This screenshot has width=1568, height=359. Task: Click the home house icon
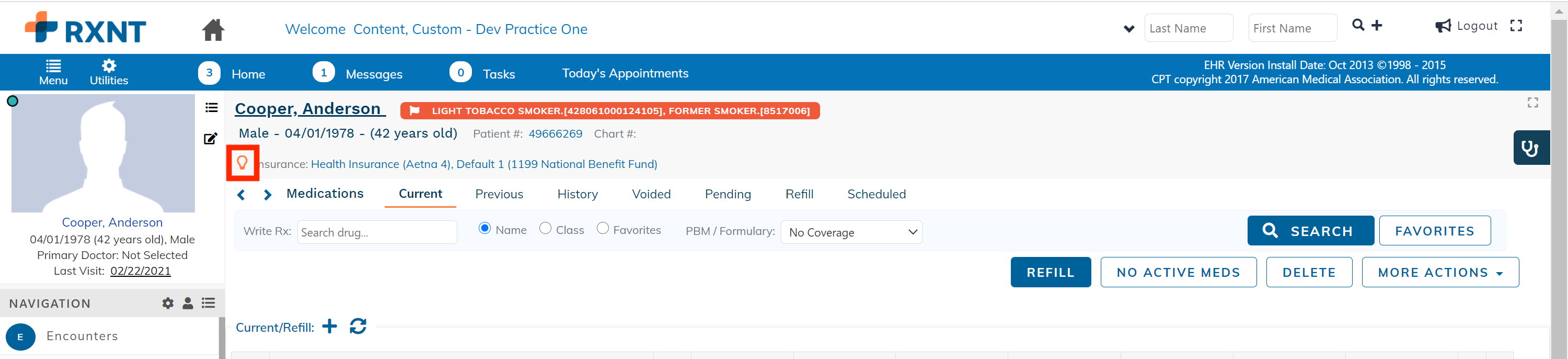[x=213, y=29]
